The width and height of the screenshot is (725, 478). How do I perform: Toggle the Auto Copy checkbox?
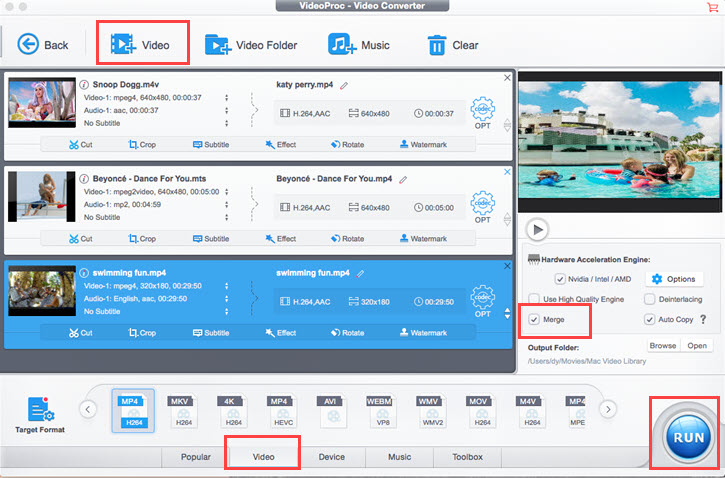650,319
